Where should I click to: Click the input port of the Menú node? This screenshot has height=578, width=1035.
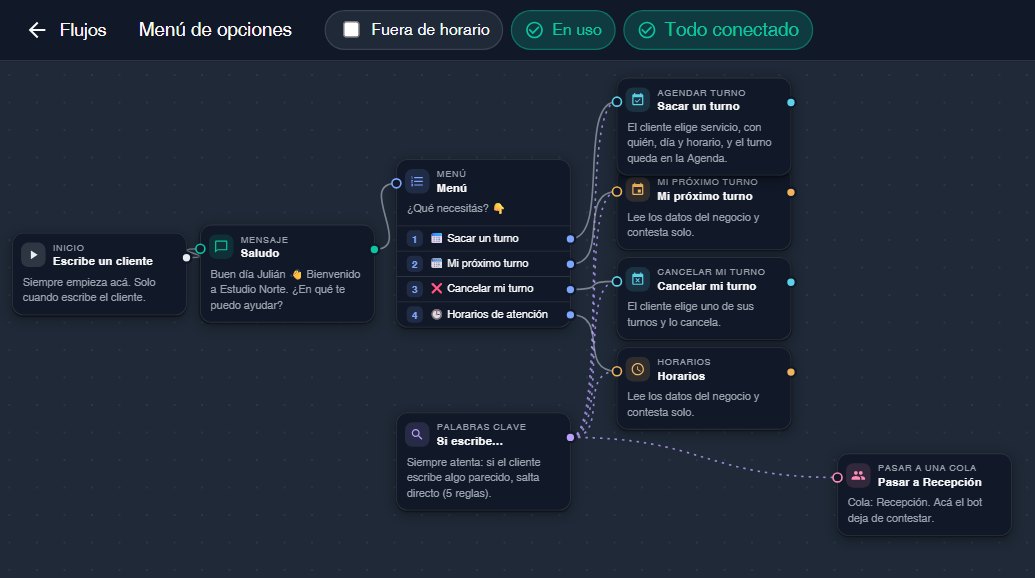tap(396, 183)
